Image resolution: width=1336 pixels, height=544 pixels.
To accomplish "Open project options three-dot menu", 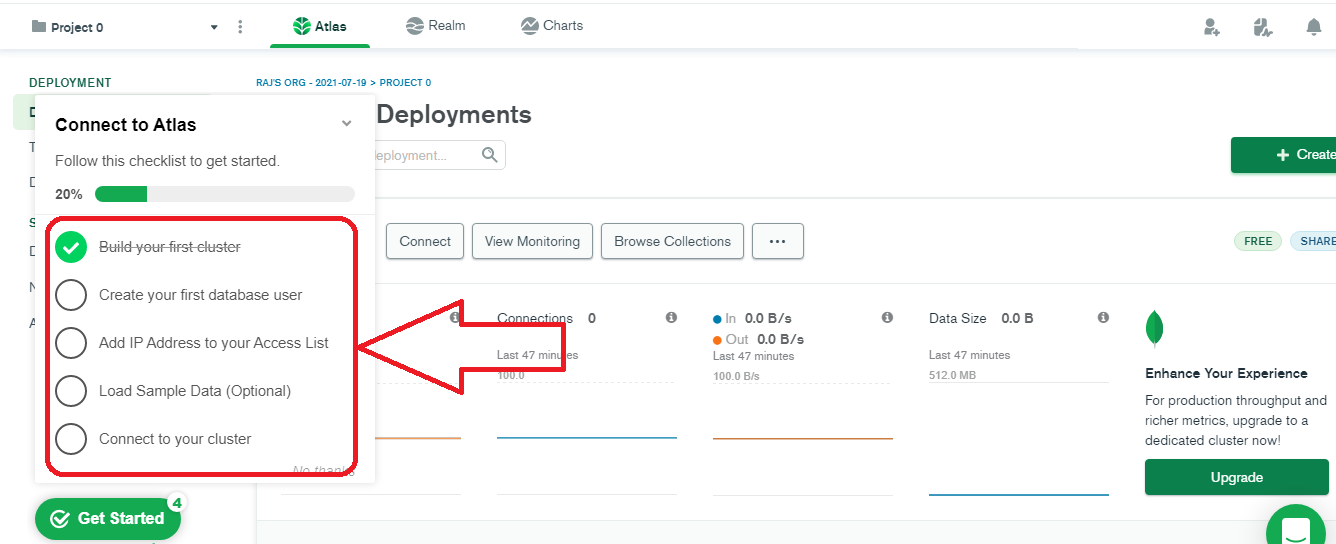I will coord(240,27).
